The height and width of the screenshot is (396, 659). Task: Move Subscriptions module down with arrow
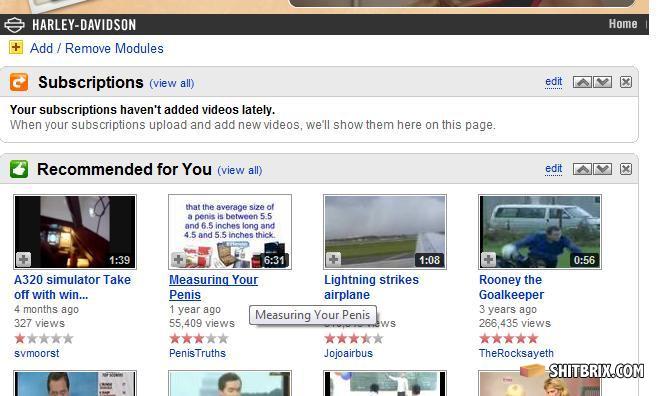[602, 82]
